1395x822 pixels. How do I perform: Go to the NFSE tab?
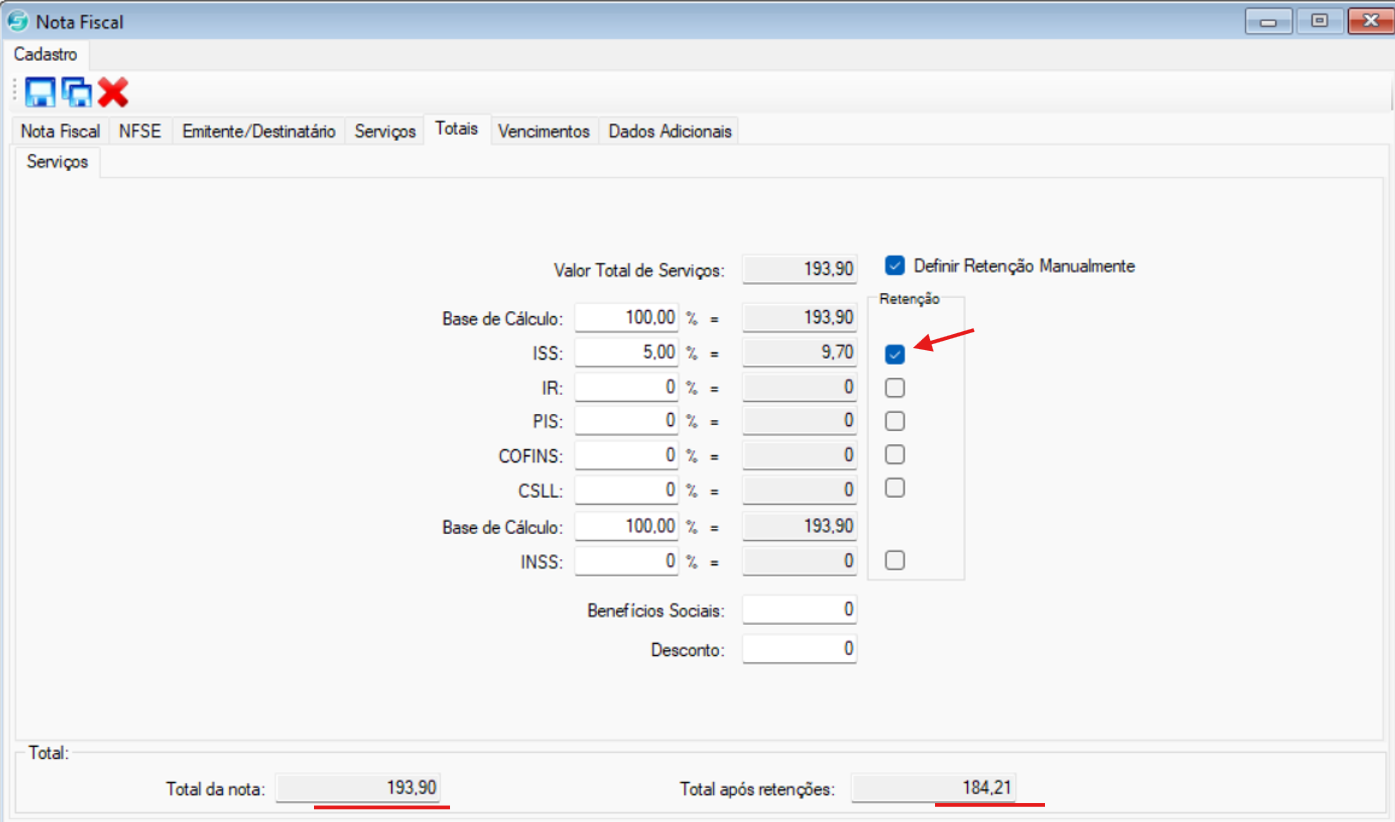pyautogui.click(x=140, y=131)
